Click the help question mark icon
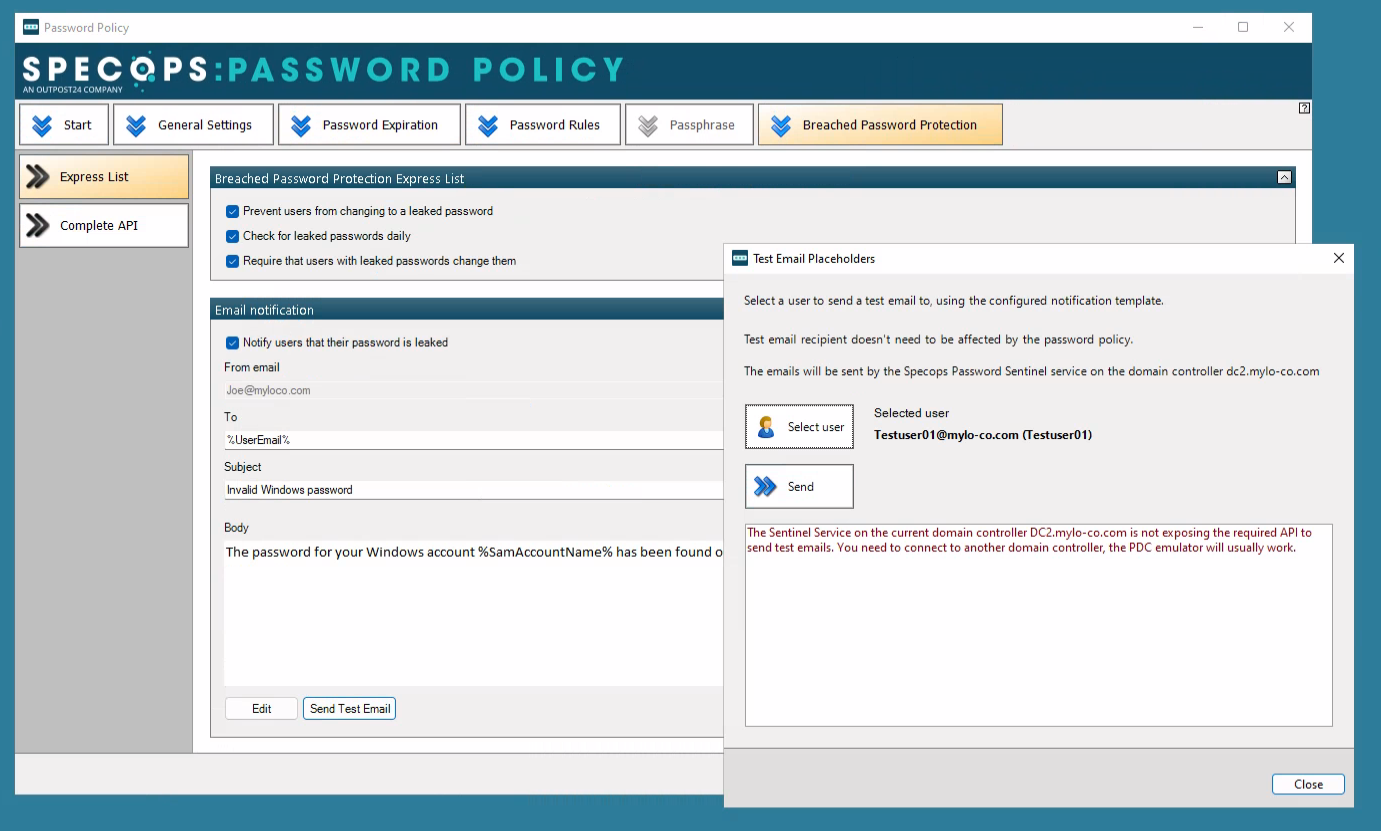Viewport: 1381px width, 831px height. pos(1304,108)
